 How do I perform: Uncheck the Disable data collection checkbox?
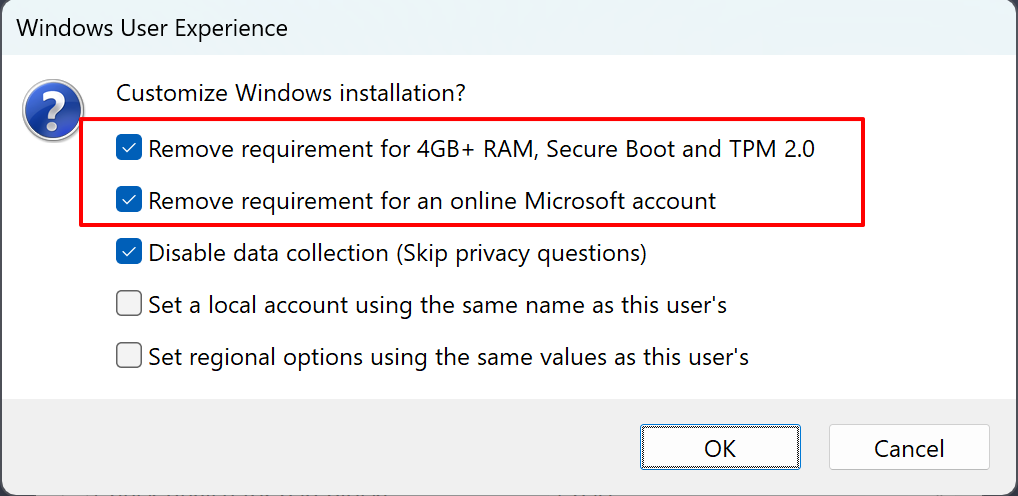(x=128, y=253)
